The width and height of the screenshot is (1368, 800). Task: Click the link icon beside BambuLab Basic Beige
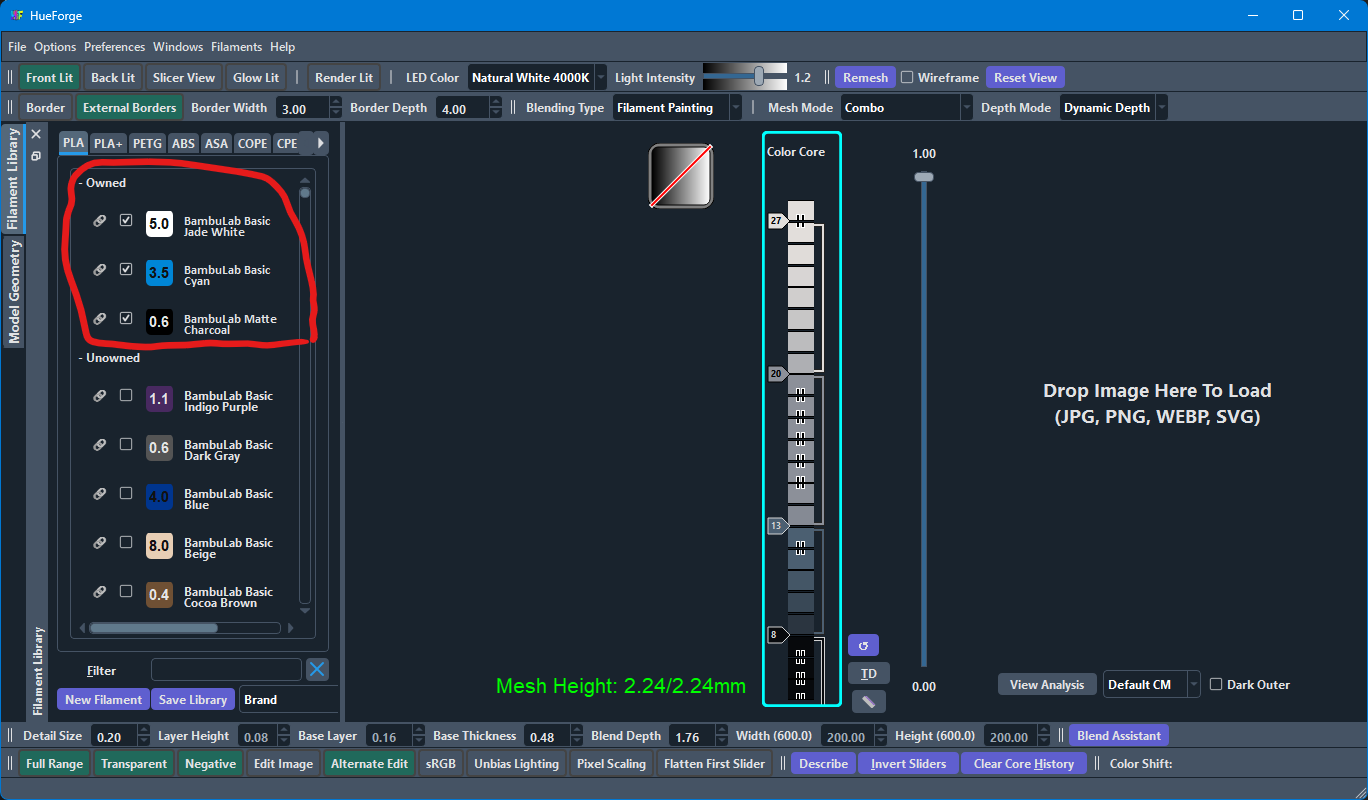point(100,543)
